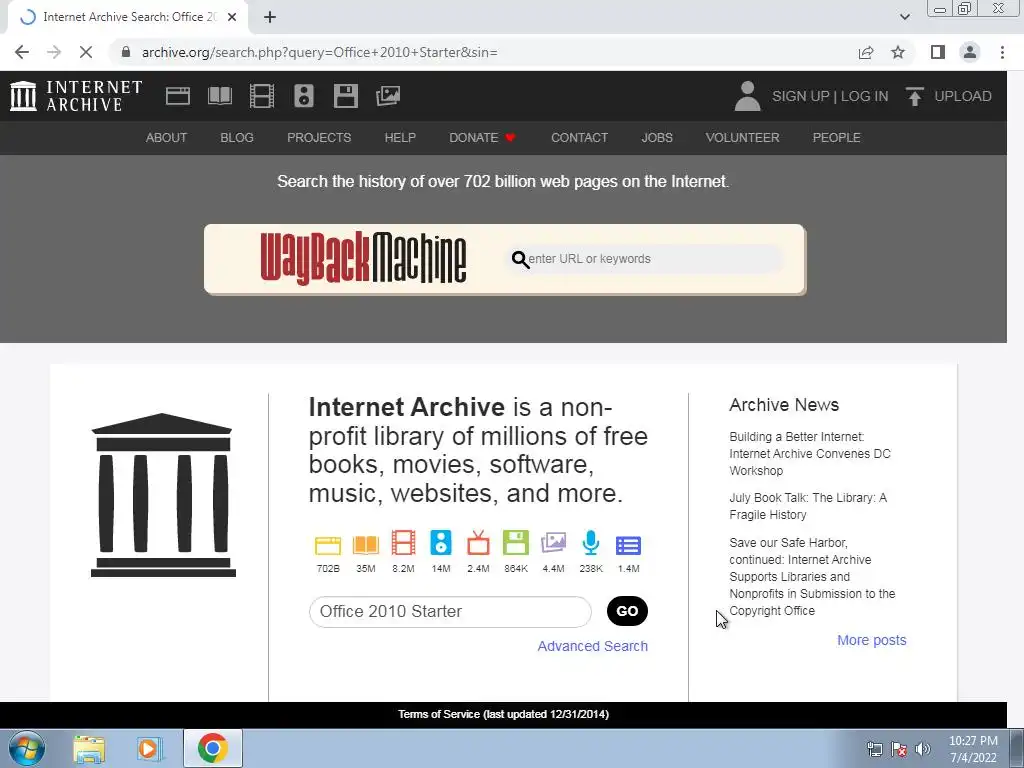Open Windows Media Player from taskbar

point(150,748)
